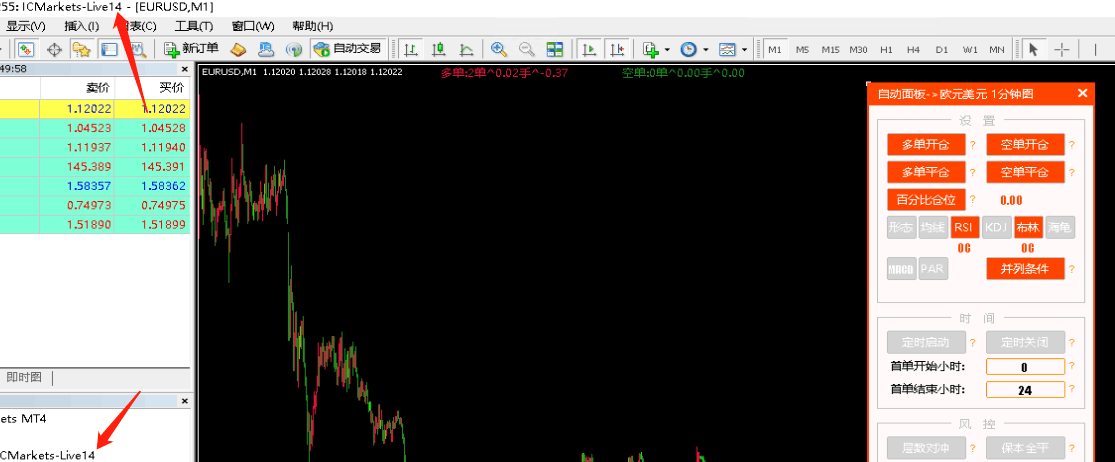Switch chart to candlestick mode
Image resolution: width=1115 pixels, height=462 pixels.
[x=439, y=49]
